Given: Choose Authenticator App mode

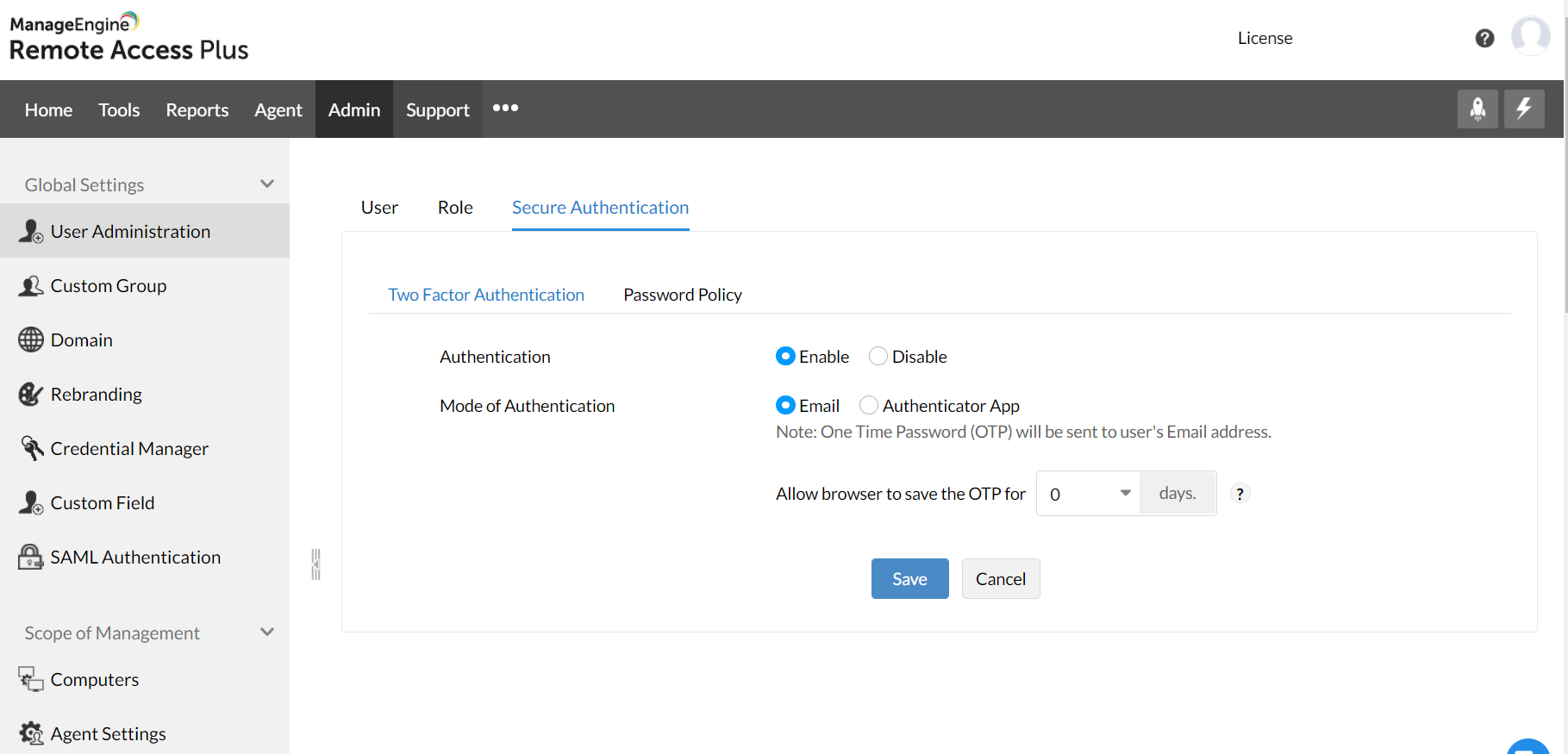Looking at the screenshot, I should click(x=869, y=406).
